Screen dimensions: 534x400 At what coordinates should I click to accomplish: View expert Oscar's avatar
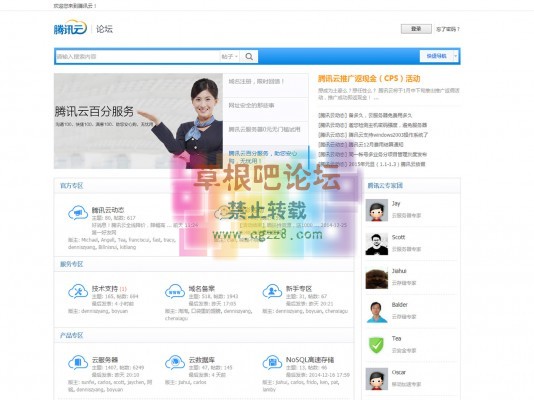(377, 379)
